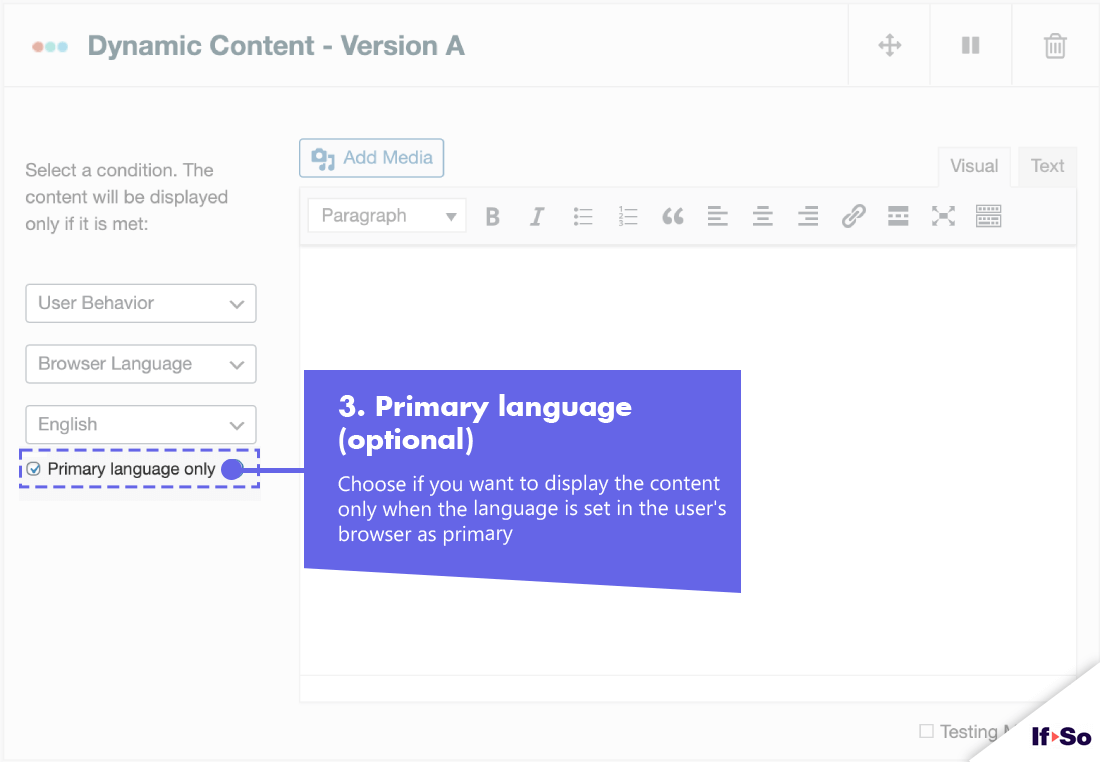Insert a bulleted list
This screenshot has height=762, width=1100.
(583, 216)
